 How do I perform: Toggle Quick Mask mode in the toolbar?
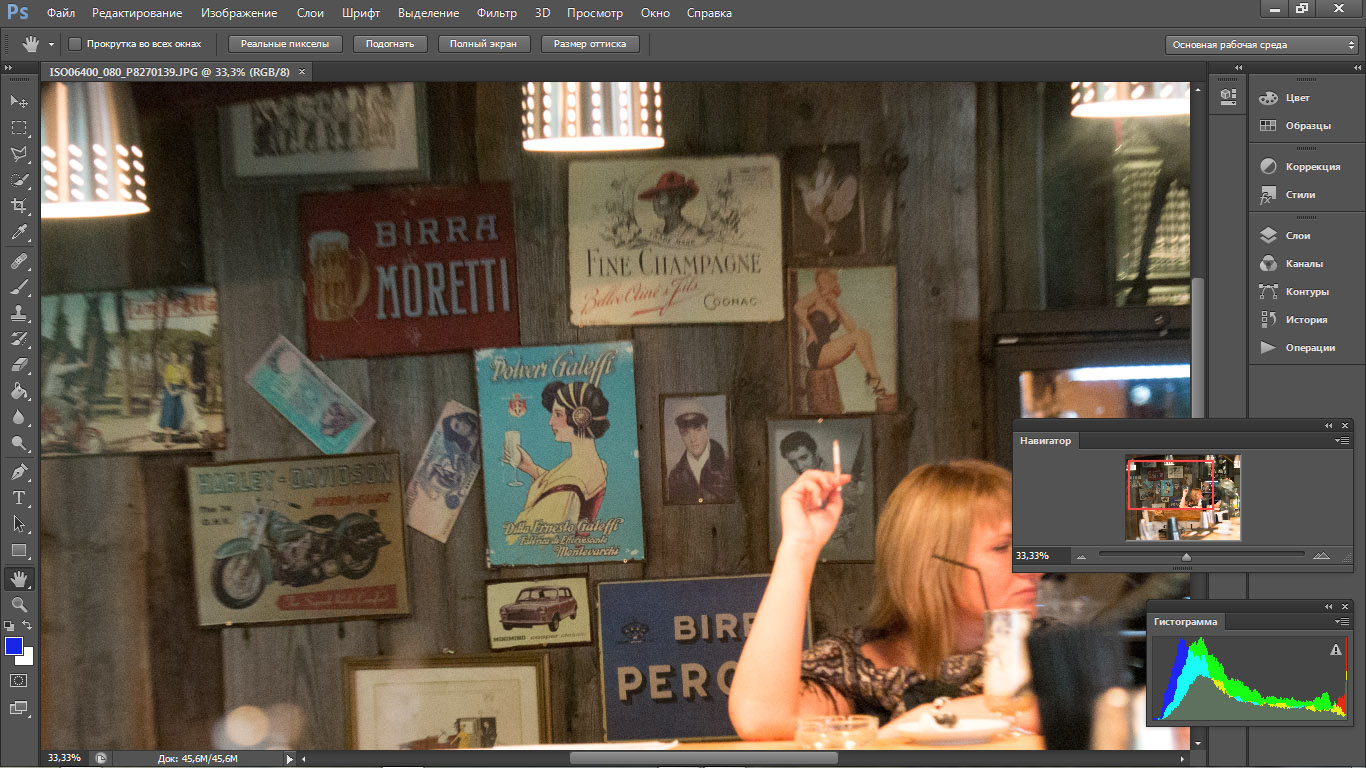pyautogui.click(x=19, y=680)
